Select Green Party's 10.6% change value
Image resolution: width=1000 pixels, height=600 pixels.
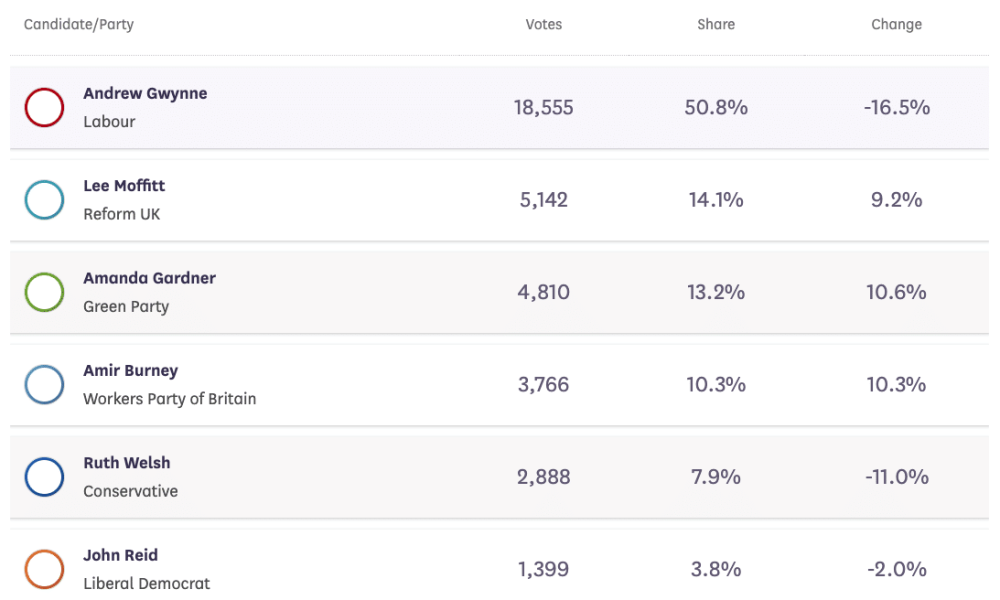tap(896, 292)
